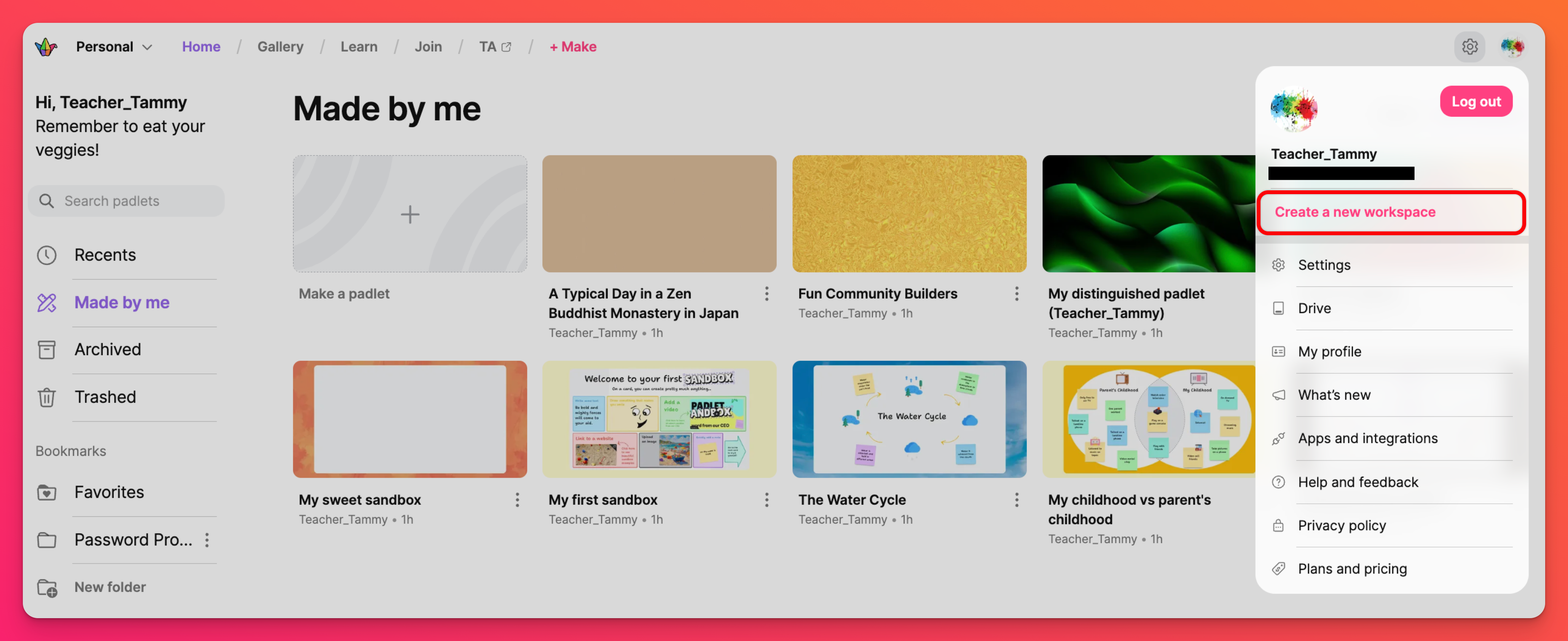Open three-dot menu for My sweet sandbox
The height and width of the screenshot is (641, 1568).
517,500
